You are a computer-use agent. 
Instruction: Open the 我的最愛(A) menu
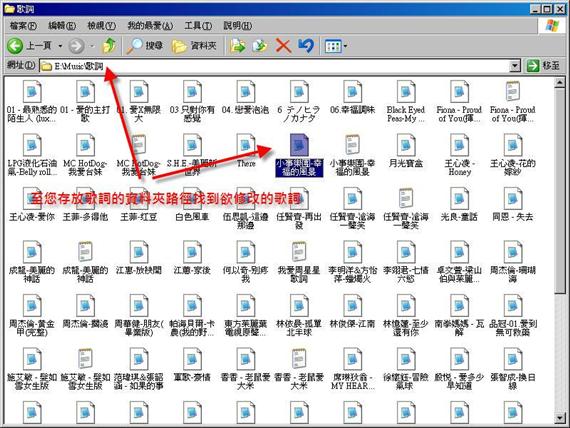pos(150,26)
